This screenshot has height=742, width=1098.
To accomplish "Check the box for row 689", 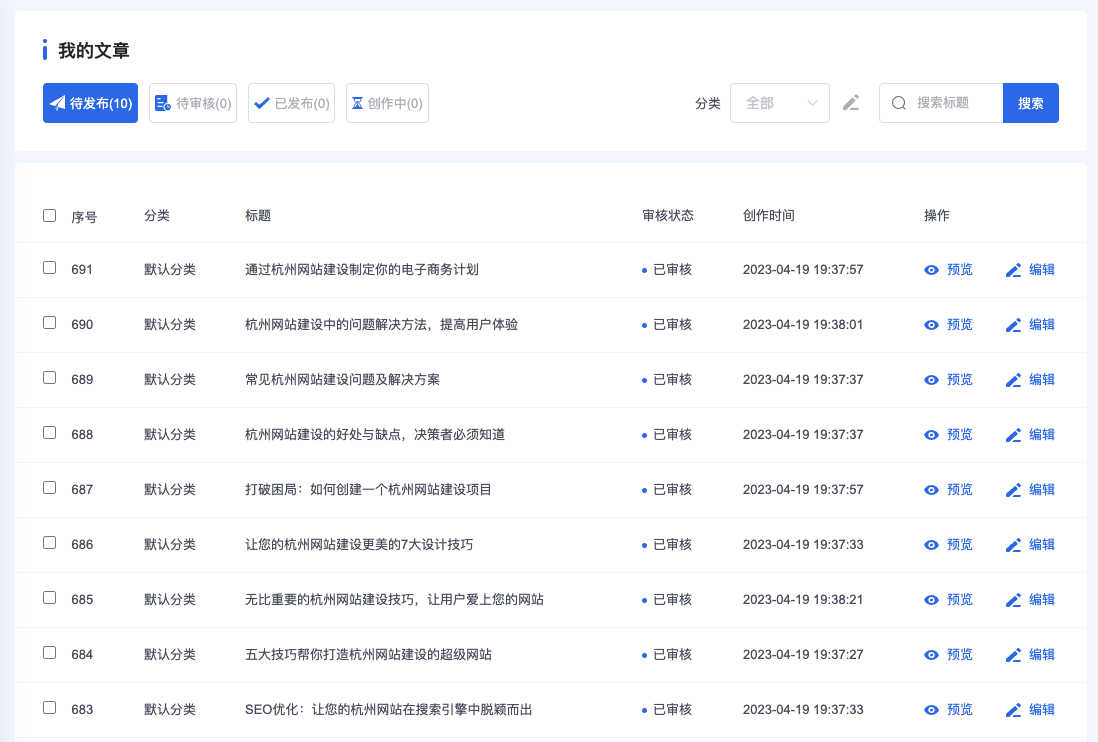I will point(49,377).
